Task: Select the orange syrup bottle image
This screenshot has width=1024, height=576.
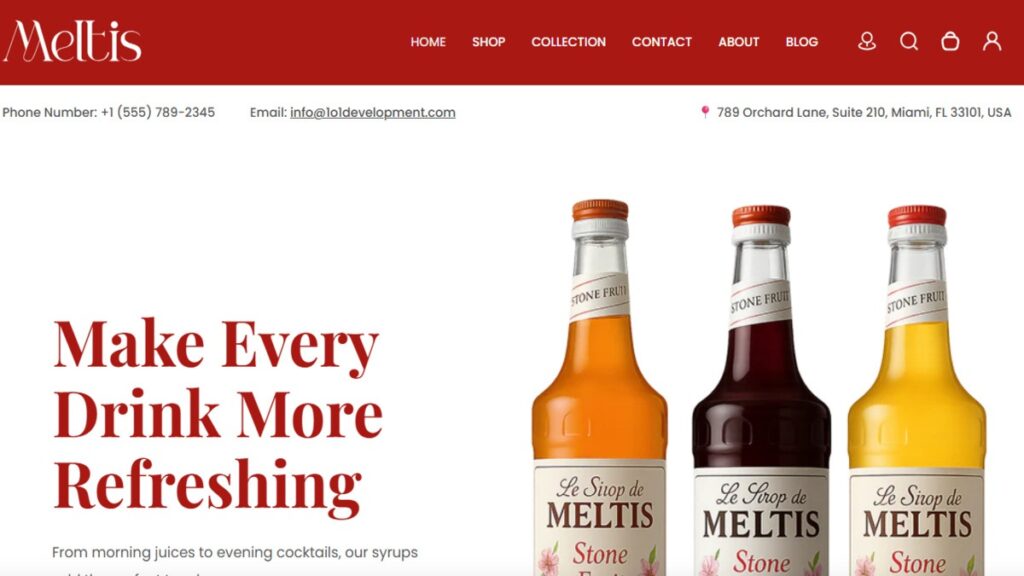Action: pyautogui.click(x=600, y=388)
